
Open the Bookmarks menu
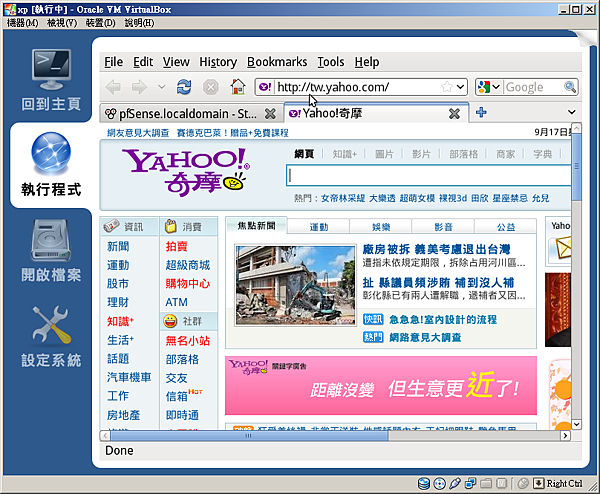tap(277, 62)
